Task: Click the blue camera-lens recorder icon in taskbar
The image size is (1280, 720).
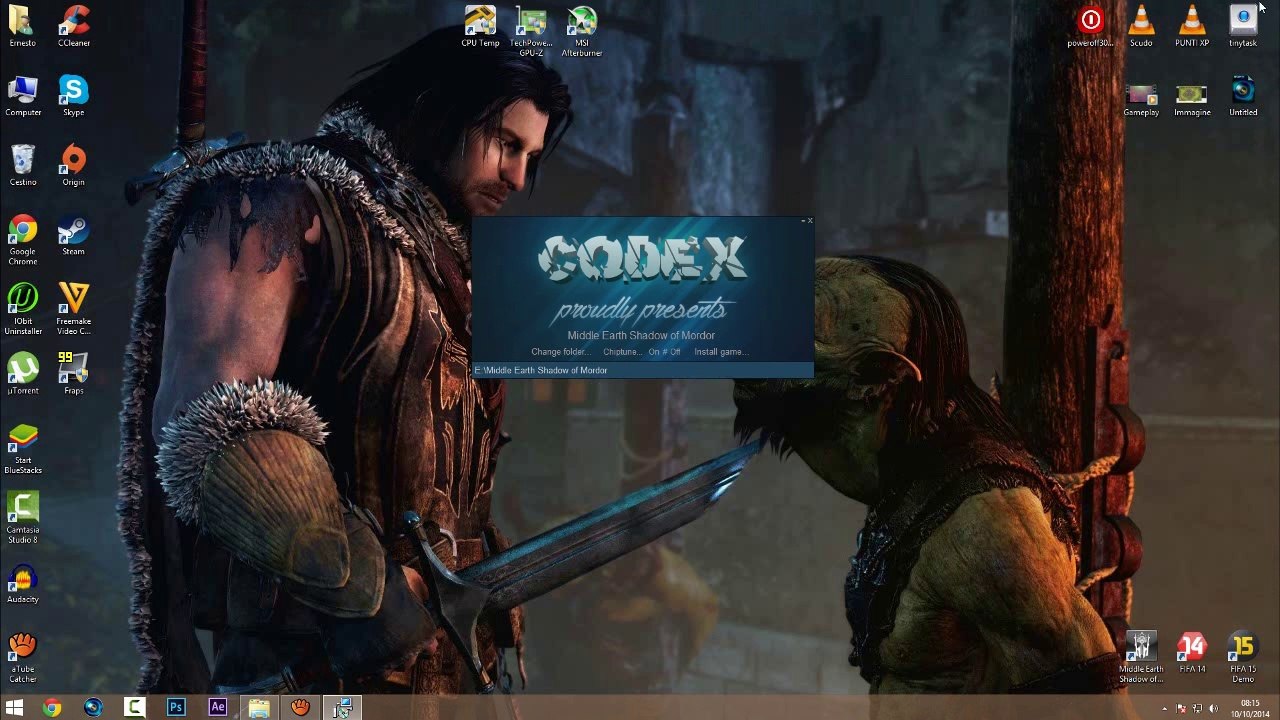Action: (x=93, y=708)
